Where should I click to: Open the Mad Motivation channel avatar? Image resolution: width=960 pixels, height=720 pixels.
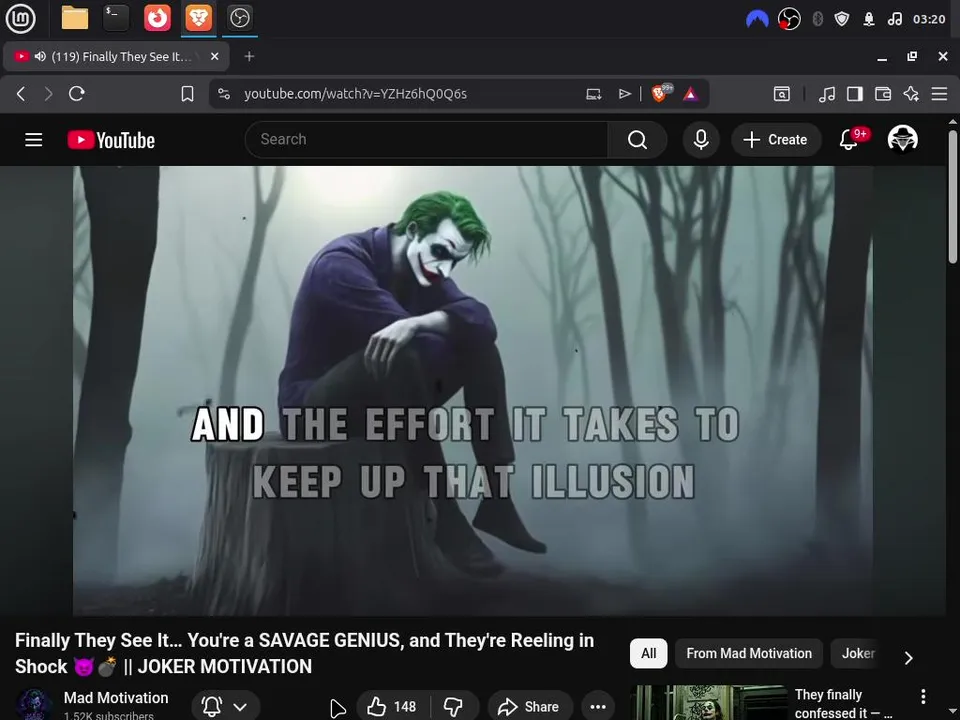pyautogui.click(x=34, y=704)
